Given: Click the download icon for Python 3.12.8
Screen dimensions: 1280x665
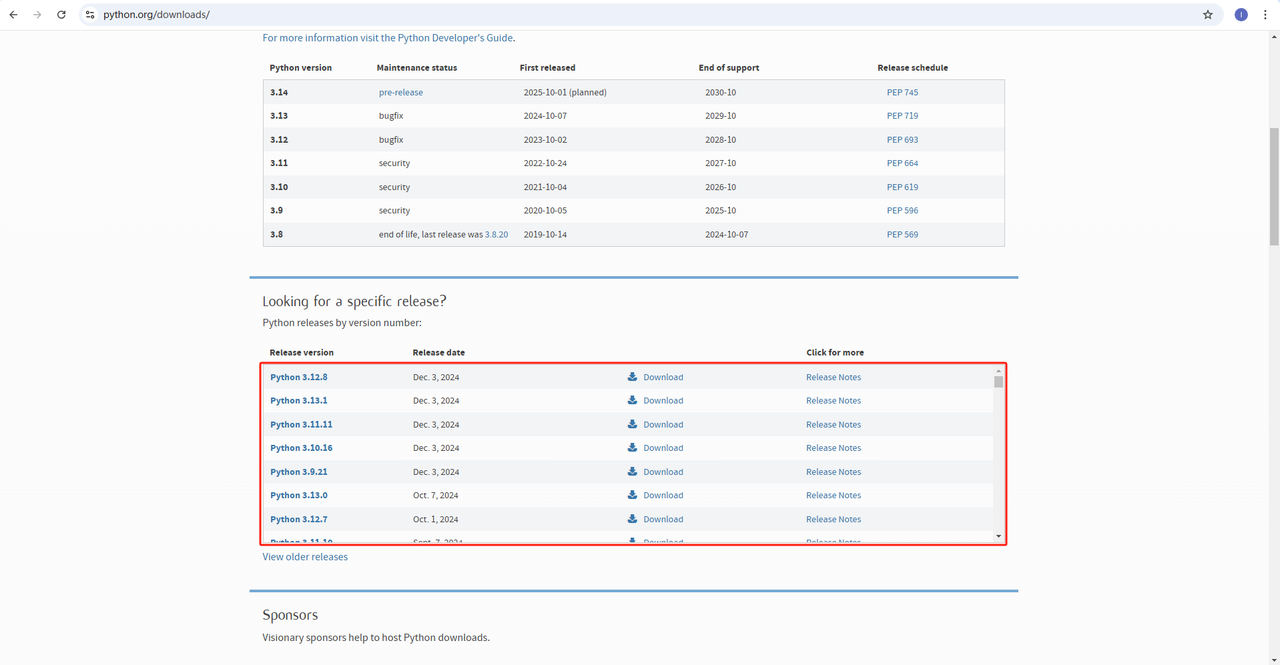Looking at the screenshot, I should [x=632, y=377].
